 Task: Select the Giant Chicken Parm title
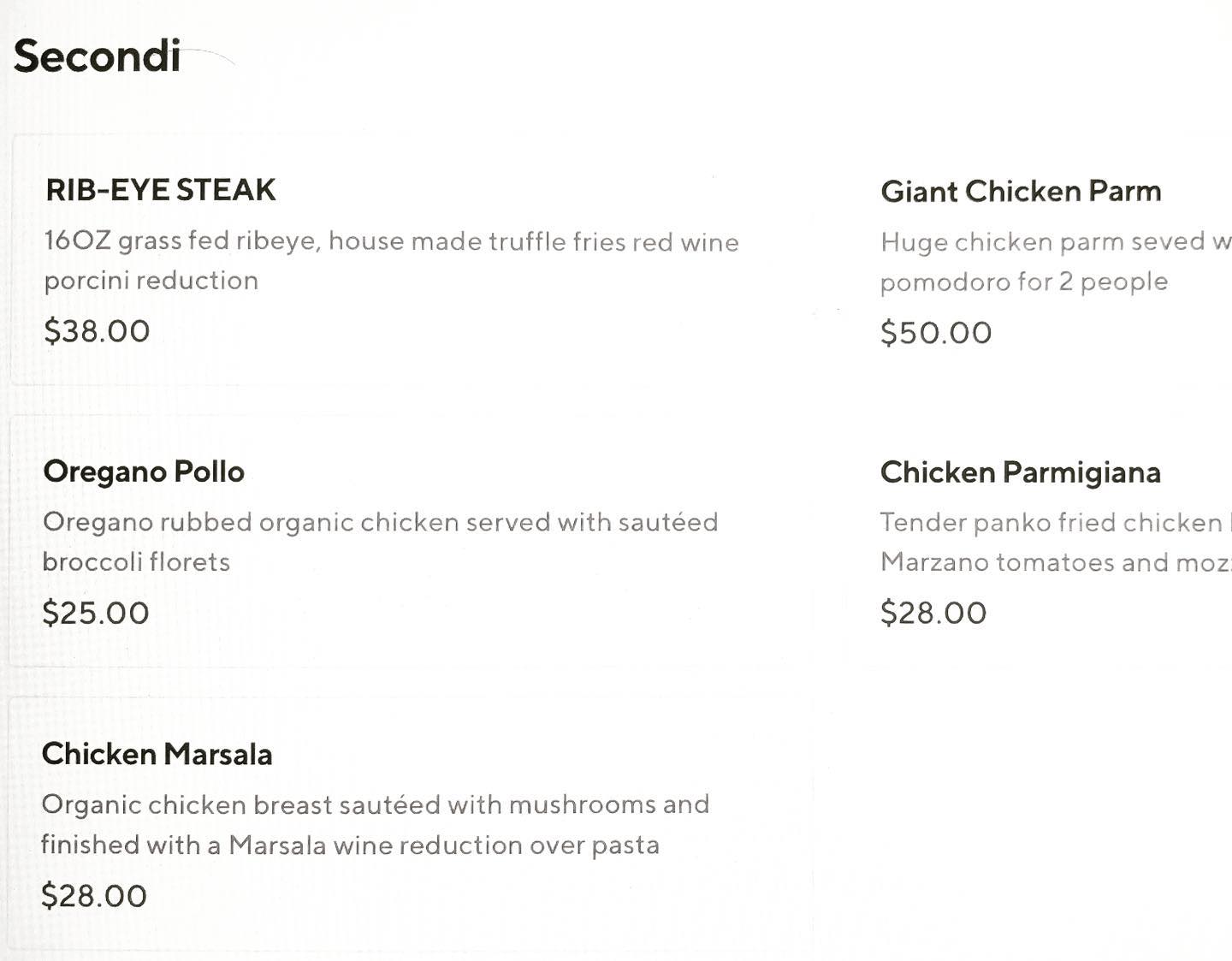tap(1021, 191)
